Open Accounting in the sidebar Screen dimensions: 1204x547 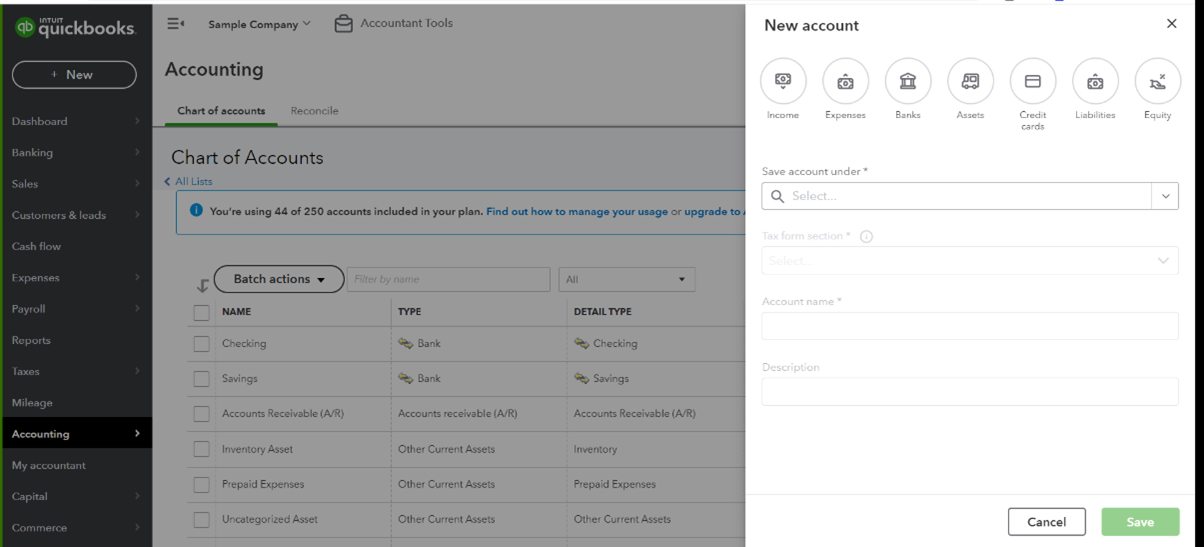(76, 434)
